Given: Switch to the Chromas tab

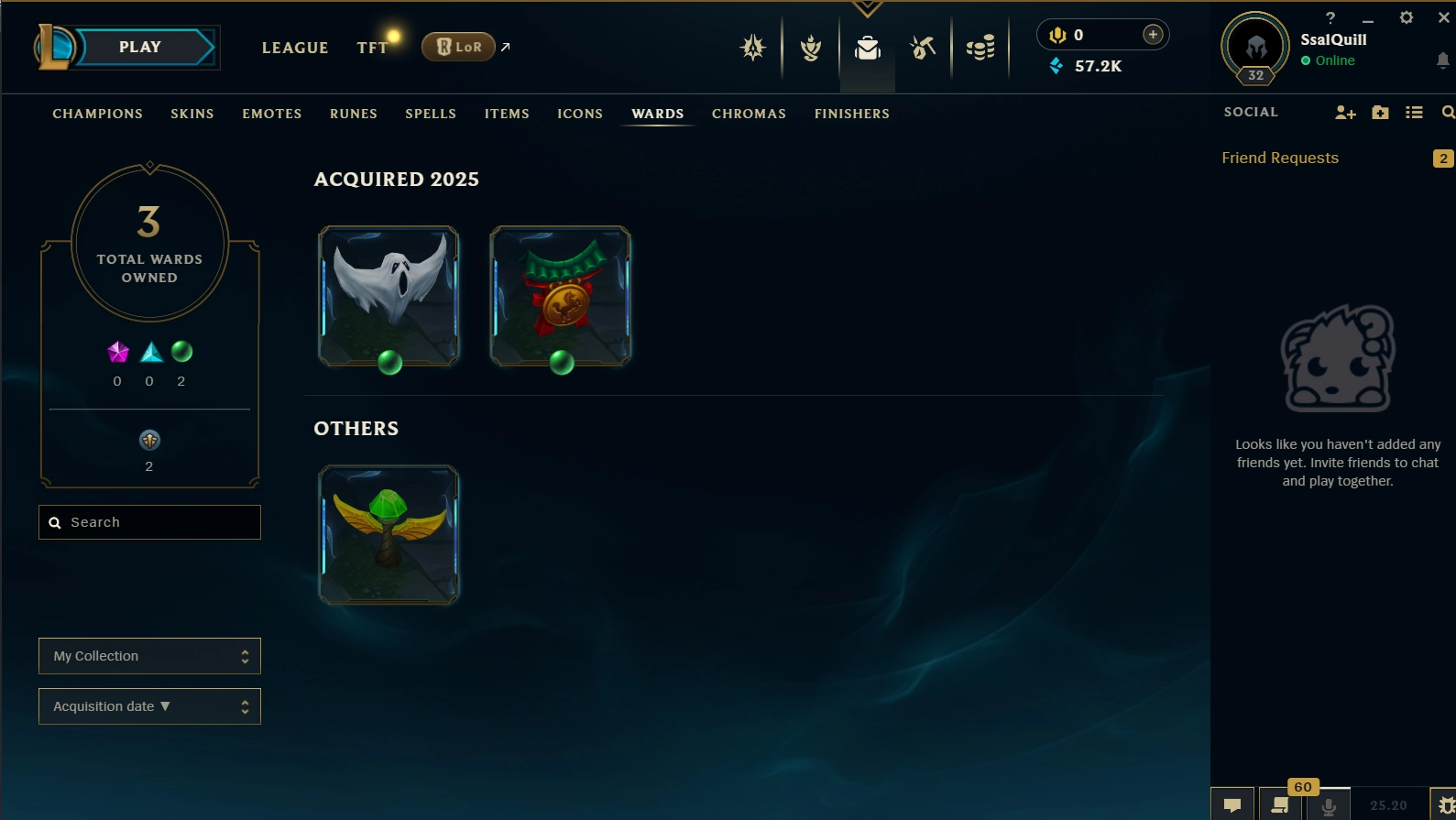Looking at the screenshot, I should (749, 114).
